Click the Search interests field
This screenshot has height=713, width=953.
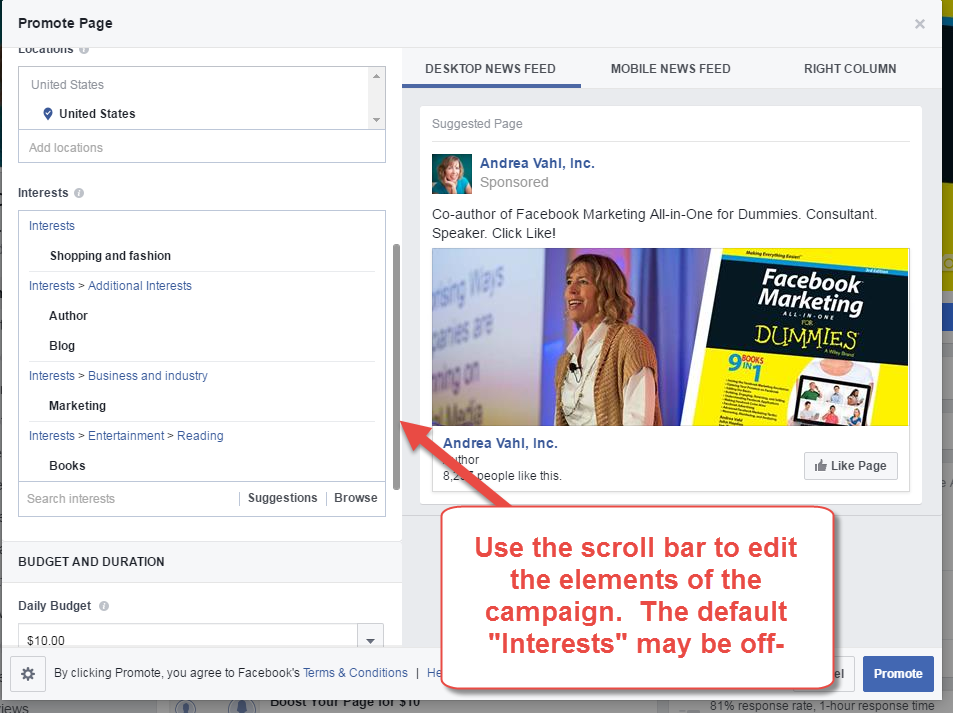coord(129,498)
